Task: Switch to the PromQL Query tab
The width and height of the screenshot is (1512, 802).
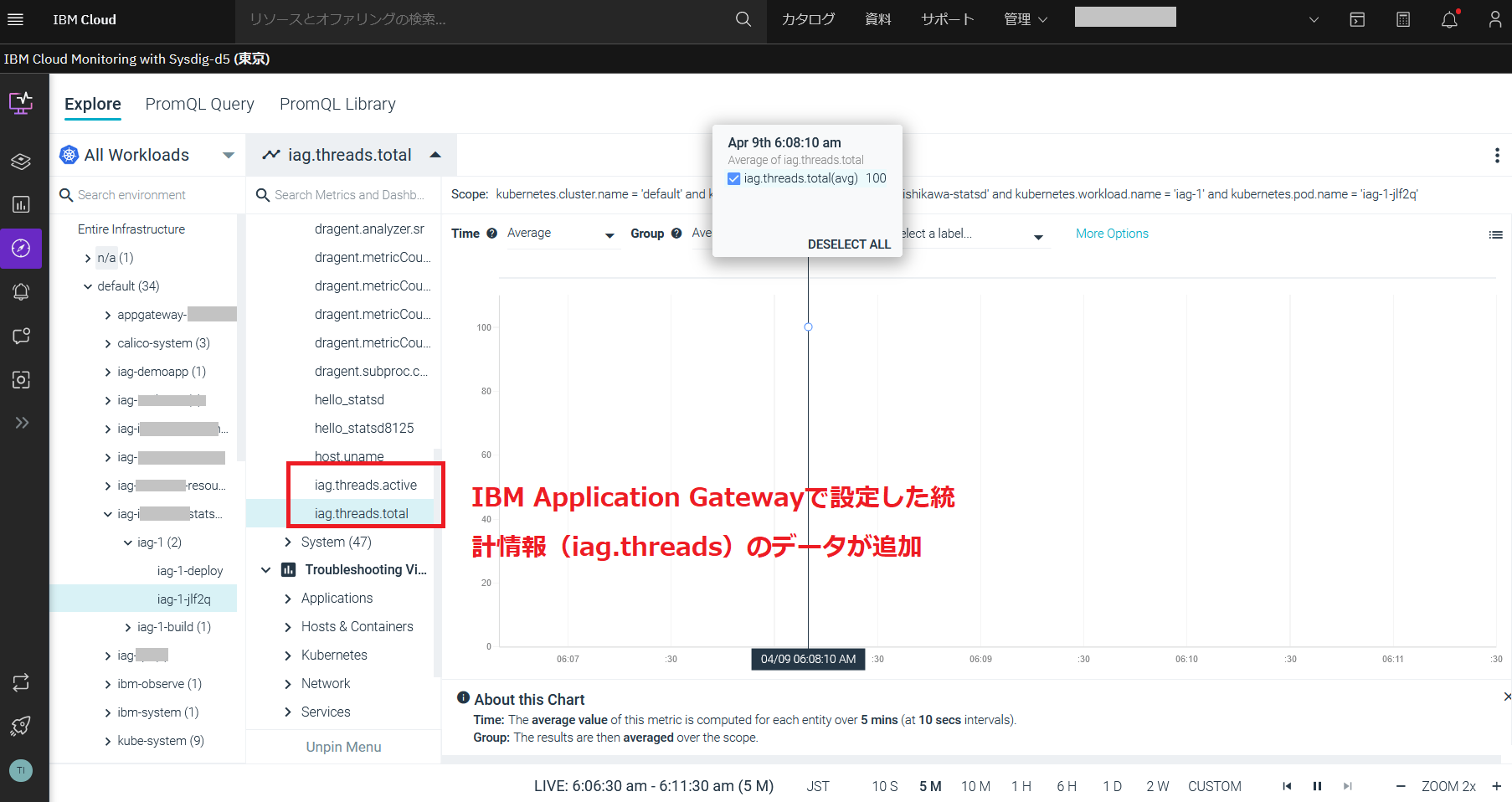Action: 199,104
